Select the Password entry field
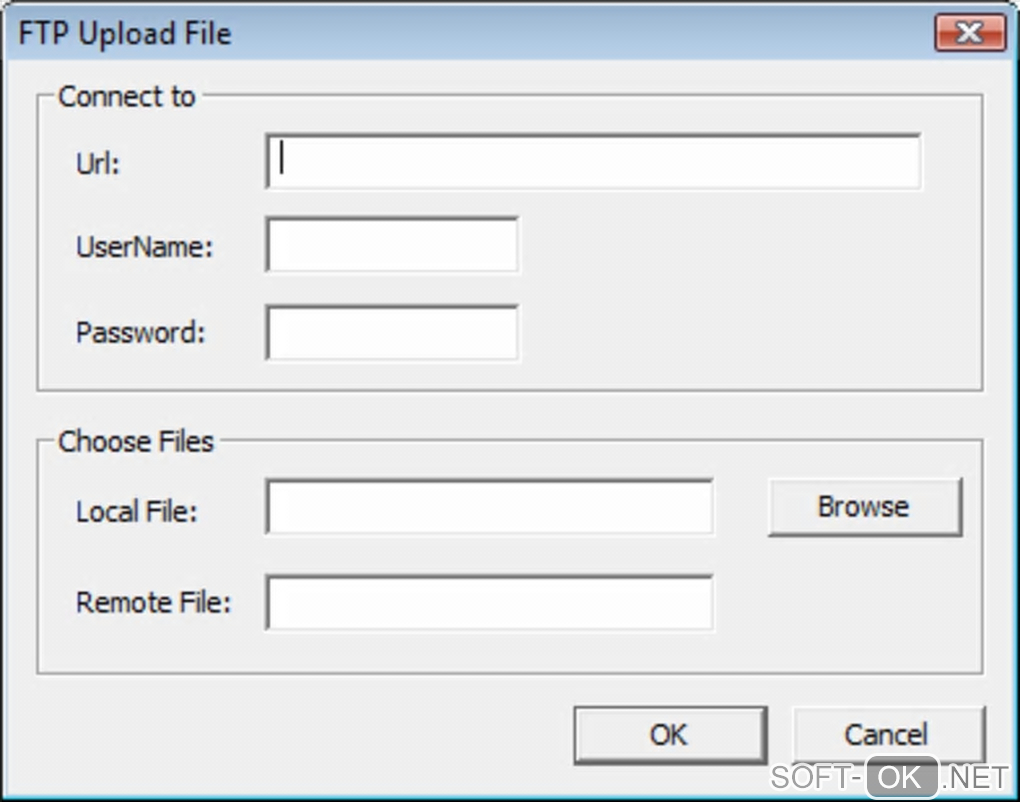This screenshot has height=802, width=1020. click(392, 333)
